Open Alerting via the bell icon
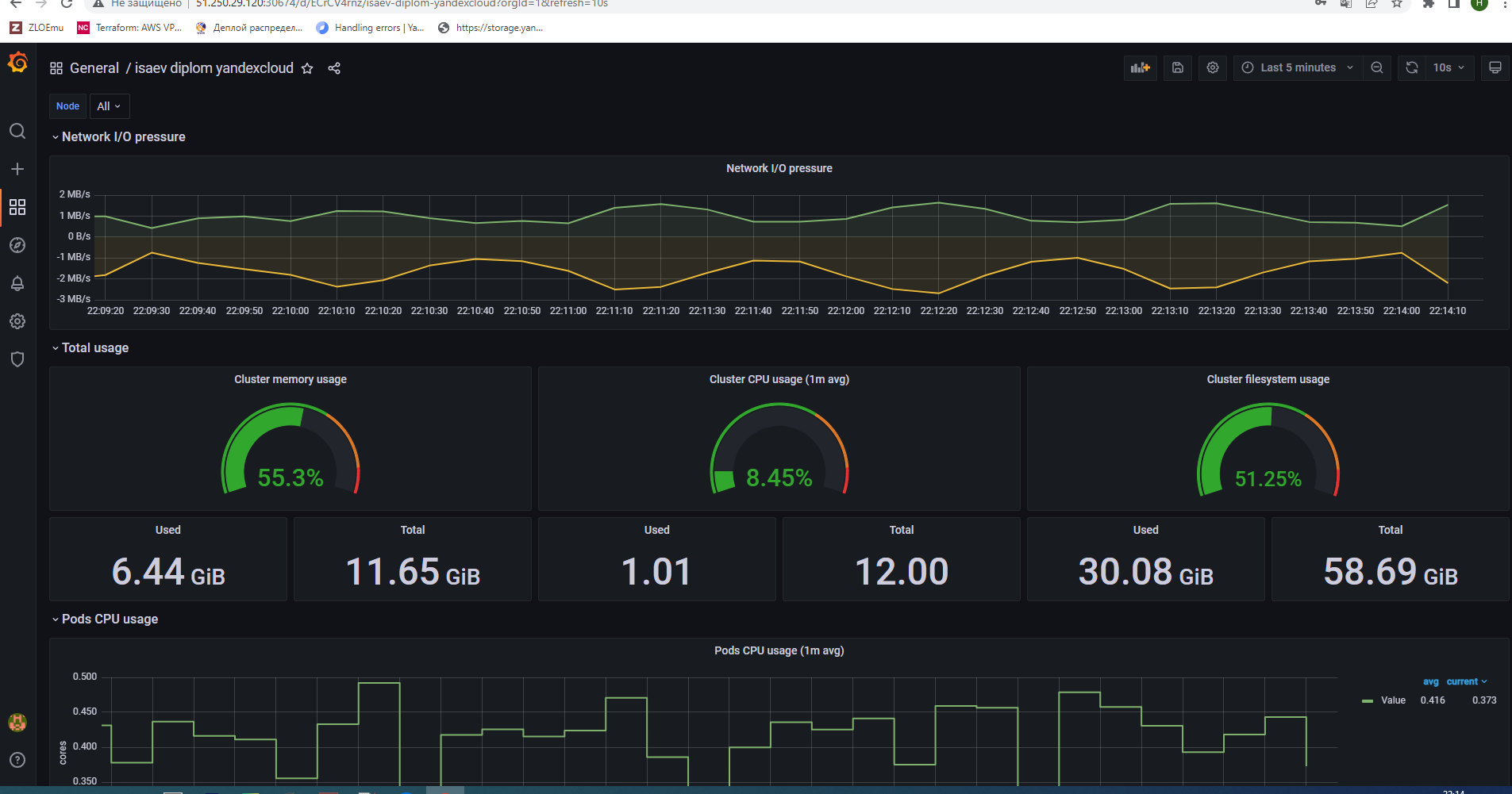Viewport: 1512px width, 794px height. click(x=17, y=283)
